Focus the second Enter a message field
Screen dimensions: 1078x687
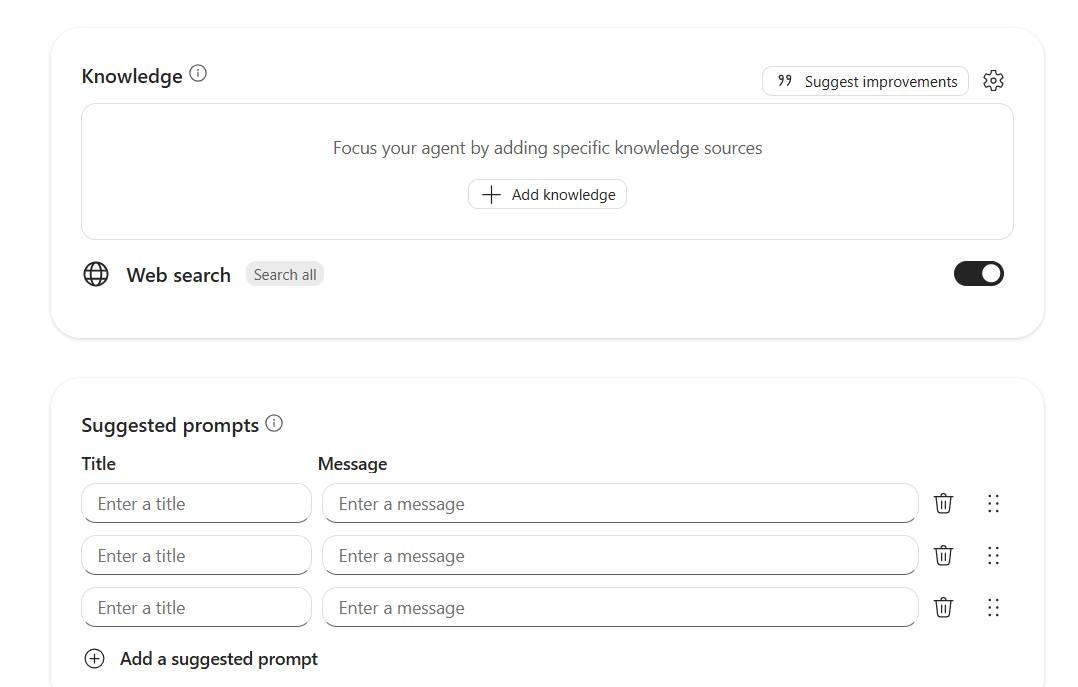pos(620,555)
